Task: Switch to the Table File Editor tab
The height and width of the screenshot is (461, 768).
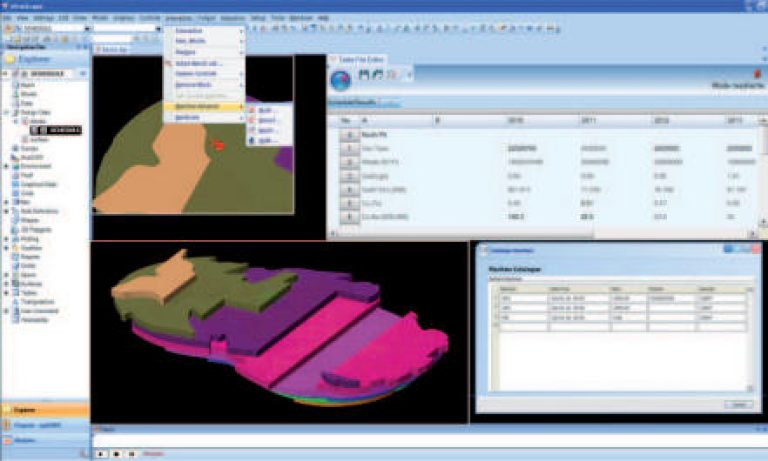Action: pyautogui.click(x=363, y=60)
